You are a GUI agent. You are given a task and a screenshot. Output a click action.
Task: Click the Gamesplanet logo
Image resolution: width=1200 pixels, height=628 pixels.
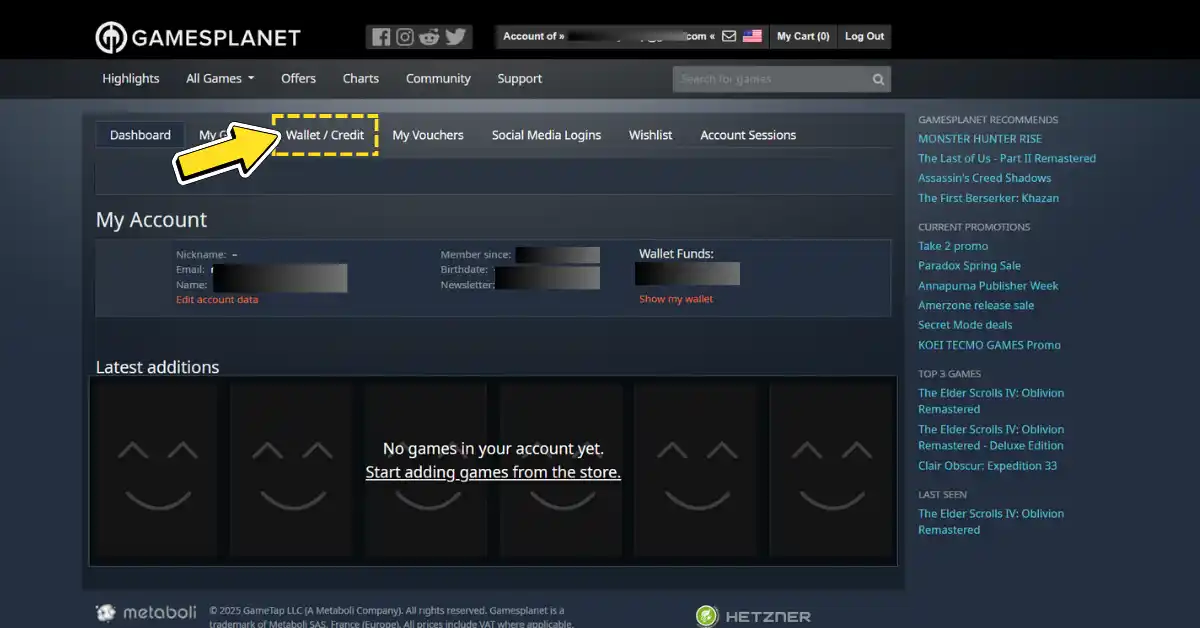pos(198,38)
